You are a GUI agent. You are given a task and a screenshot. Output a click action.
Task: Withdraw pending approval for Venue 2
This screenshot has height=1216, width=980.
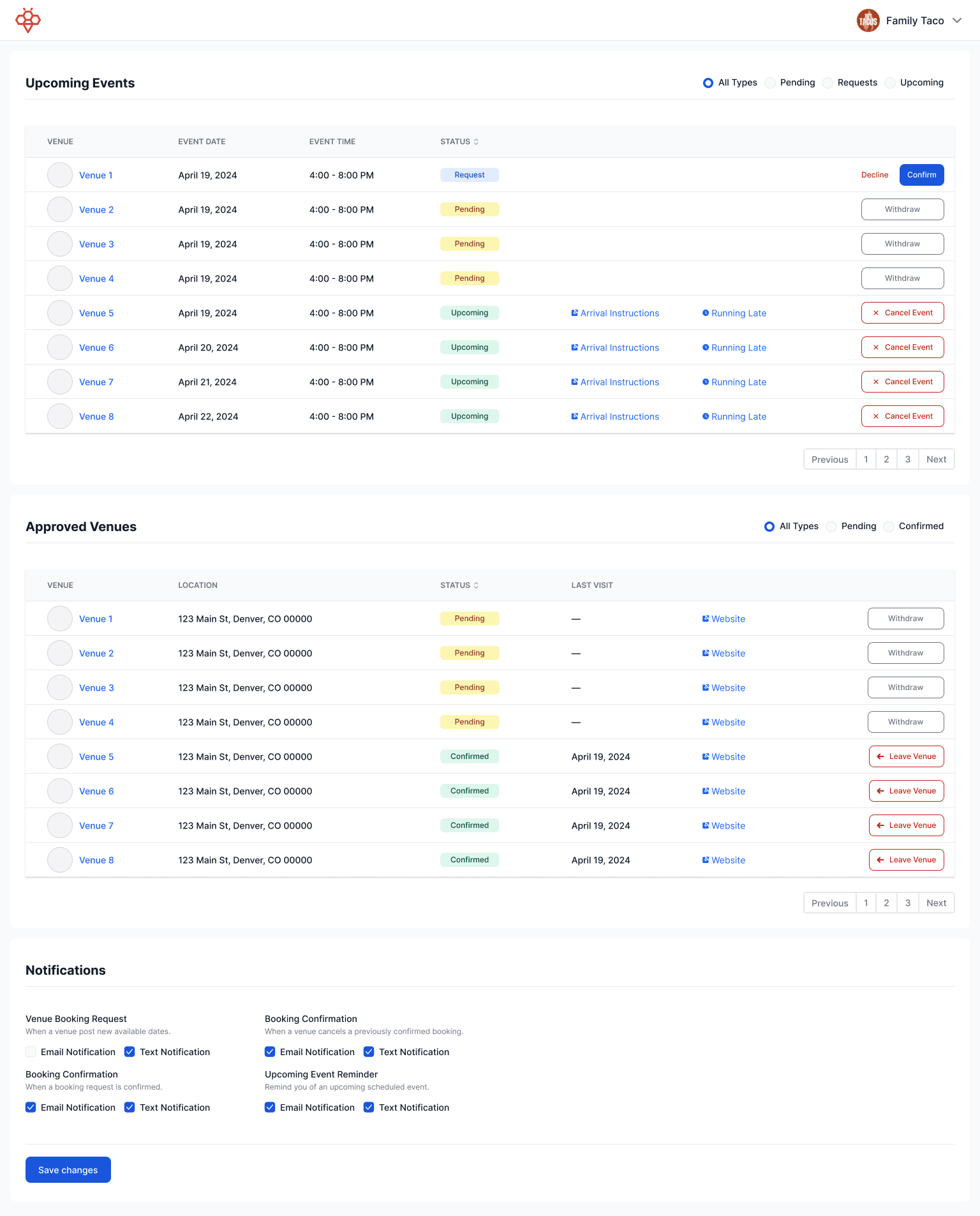click(906, 653)
